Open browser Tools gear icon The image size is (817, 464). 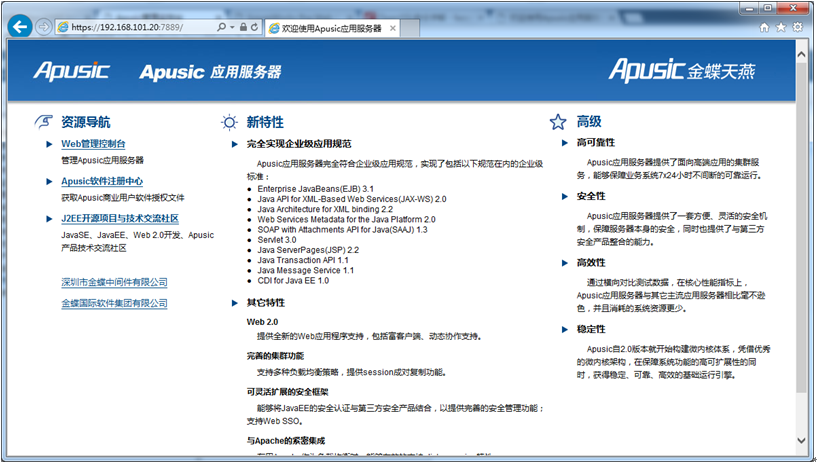798,27
